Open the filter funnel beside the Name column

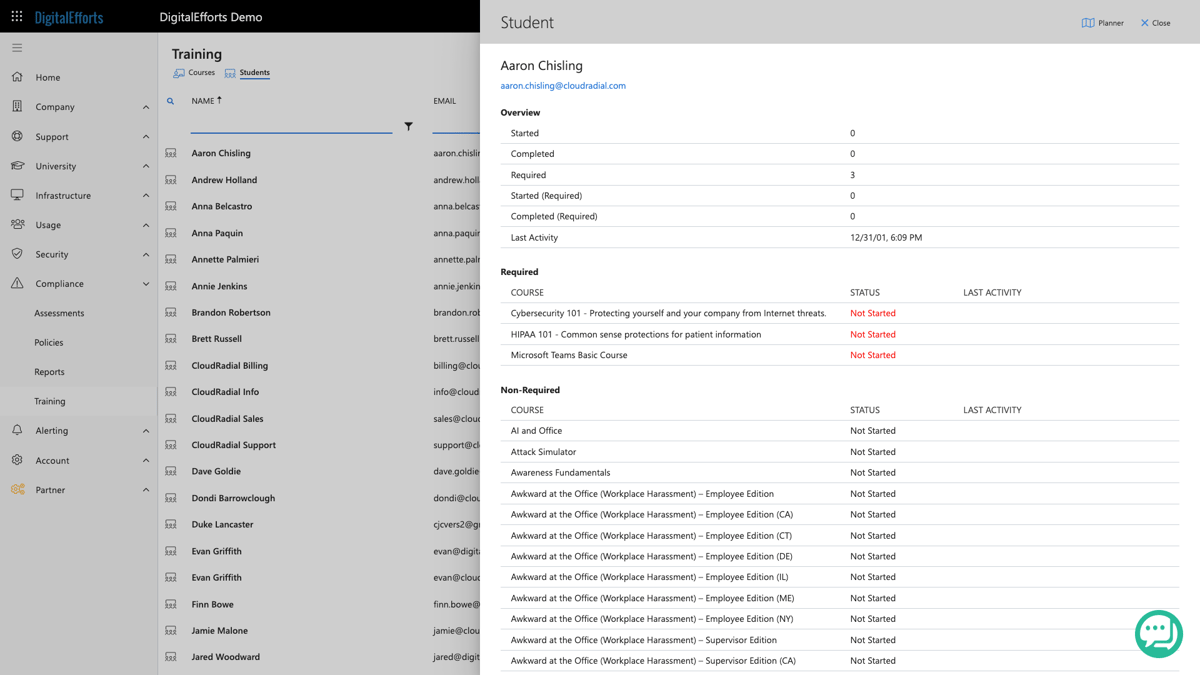409,126
